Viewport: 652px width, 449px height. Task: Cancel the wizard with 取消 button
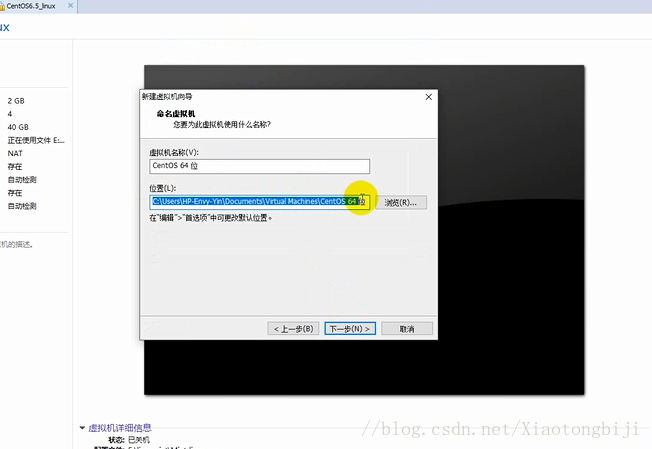click(x=407, y=328)
